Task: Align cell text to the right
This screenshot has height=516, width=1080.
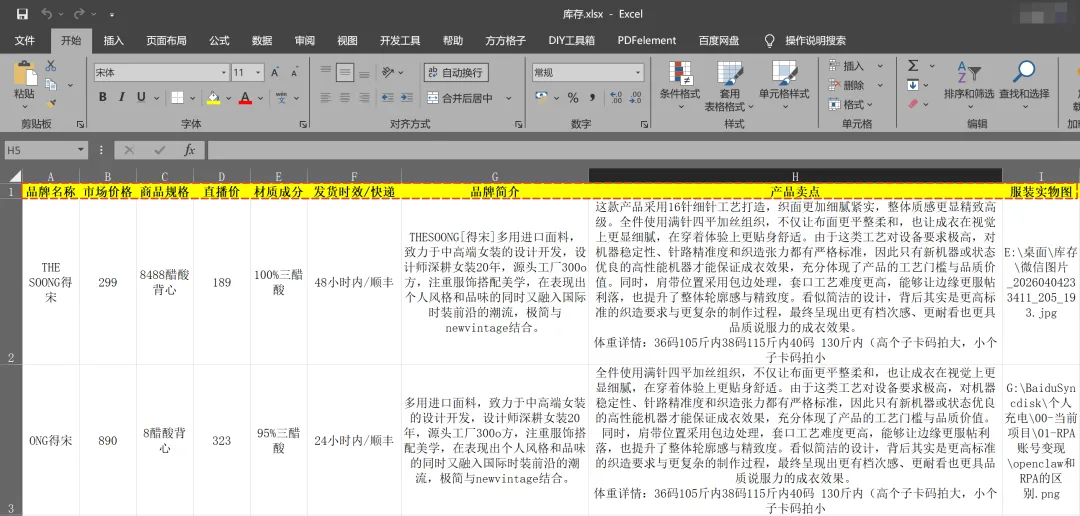Action: [364, 97]
